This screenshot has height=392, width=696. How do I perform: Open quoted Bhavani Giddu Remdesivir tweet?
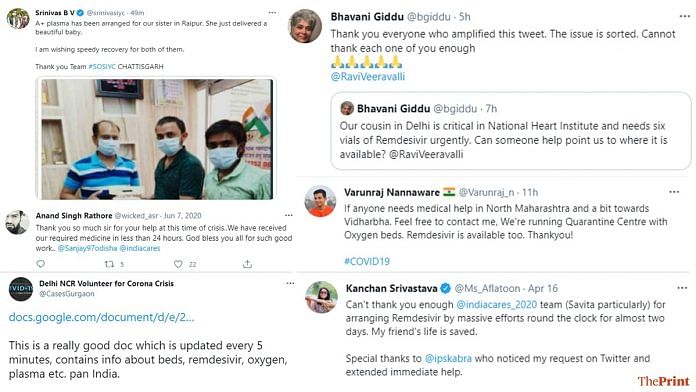click(x=511, y=131)
